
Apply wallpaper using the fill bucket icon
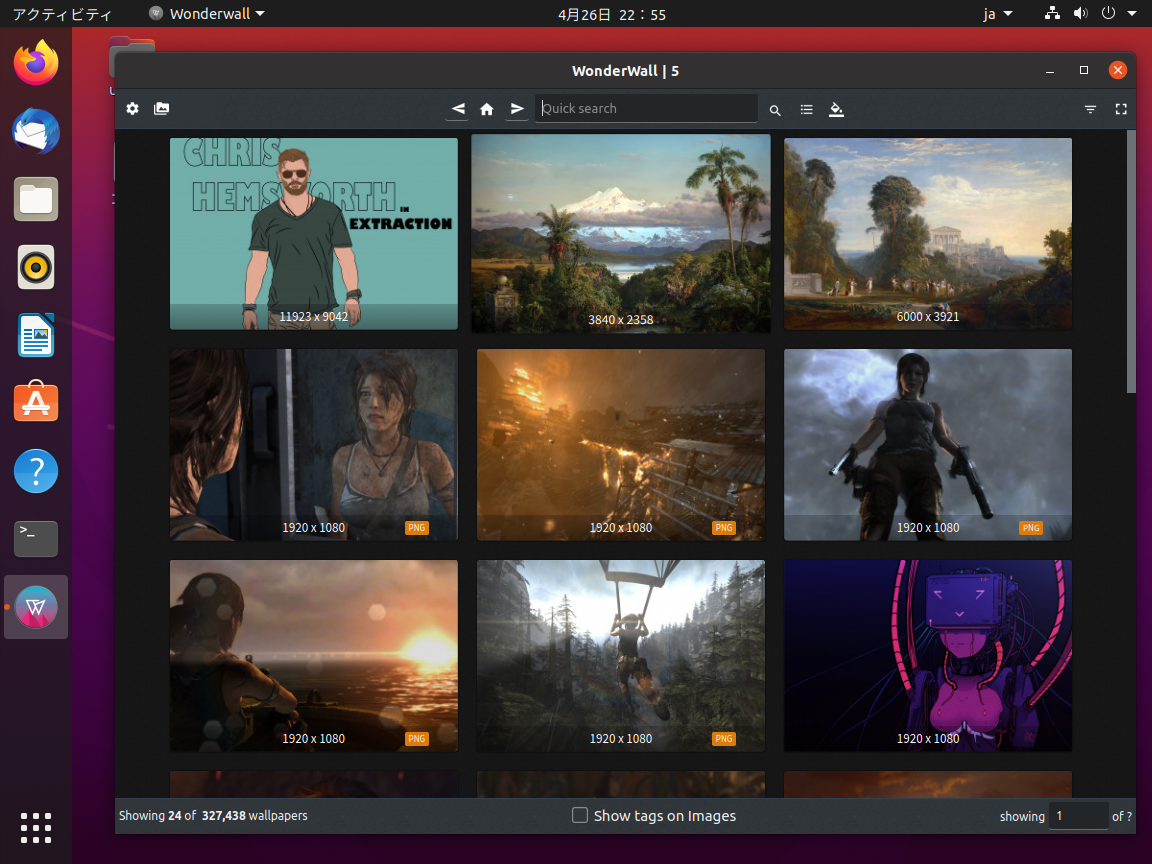coord(836,109)
